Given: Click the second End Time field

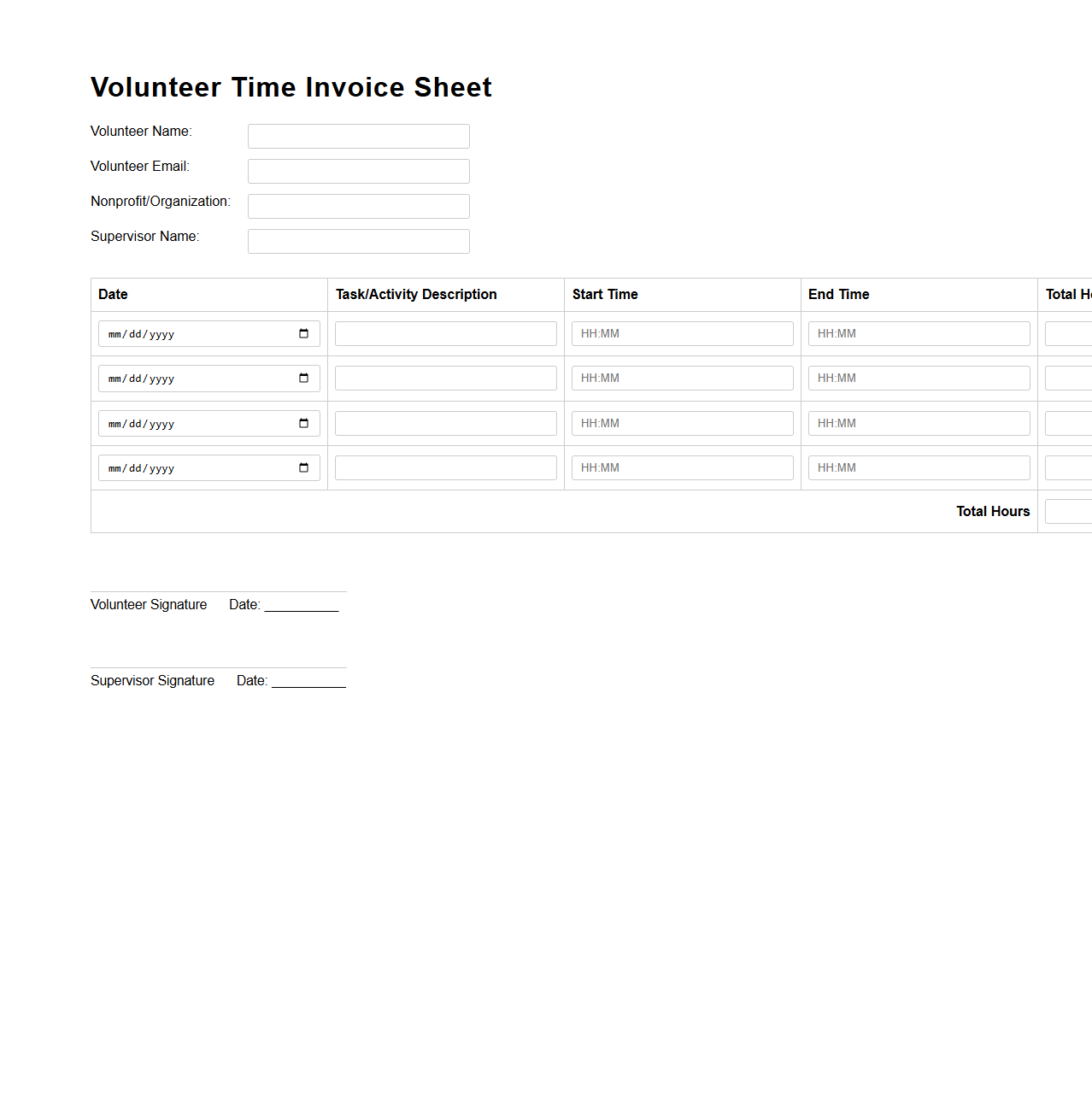Looking at the screenshot, I should 919,378.
